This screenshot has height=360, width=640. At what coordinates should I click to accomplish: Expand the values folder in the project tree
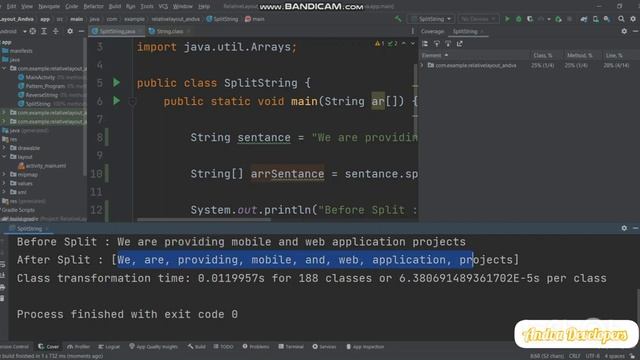pos(4,183)
